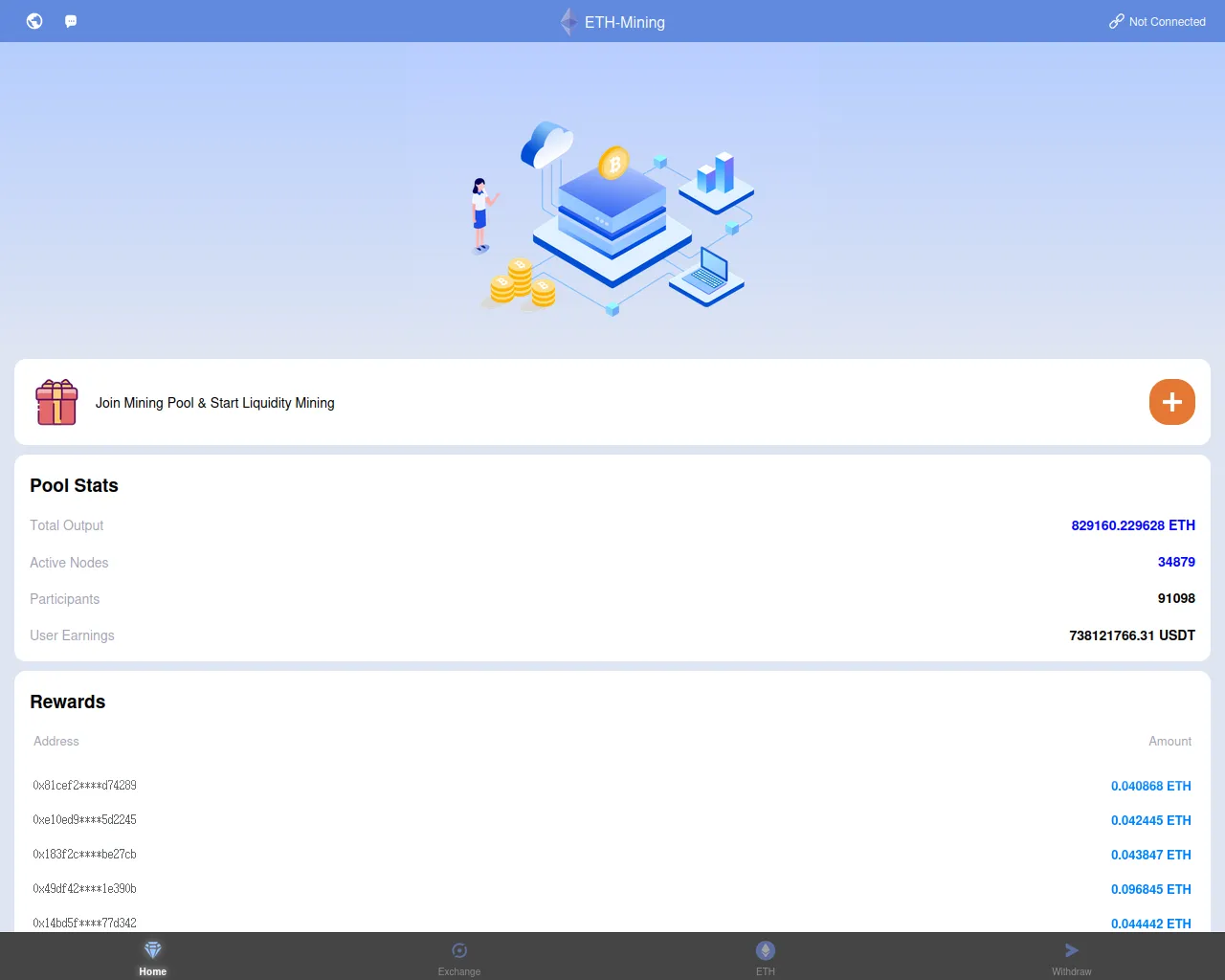Click the Ethereum logo beside ETH-Mining title

[x=568, y=21]
